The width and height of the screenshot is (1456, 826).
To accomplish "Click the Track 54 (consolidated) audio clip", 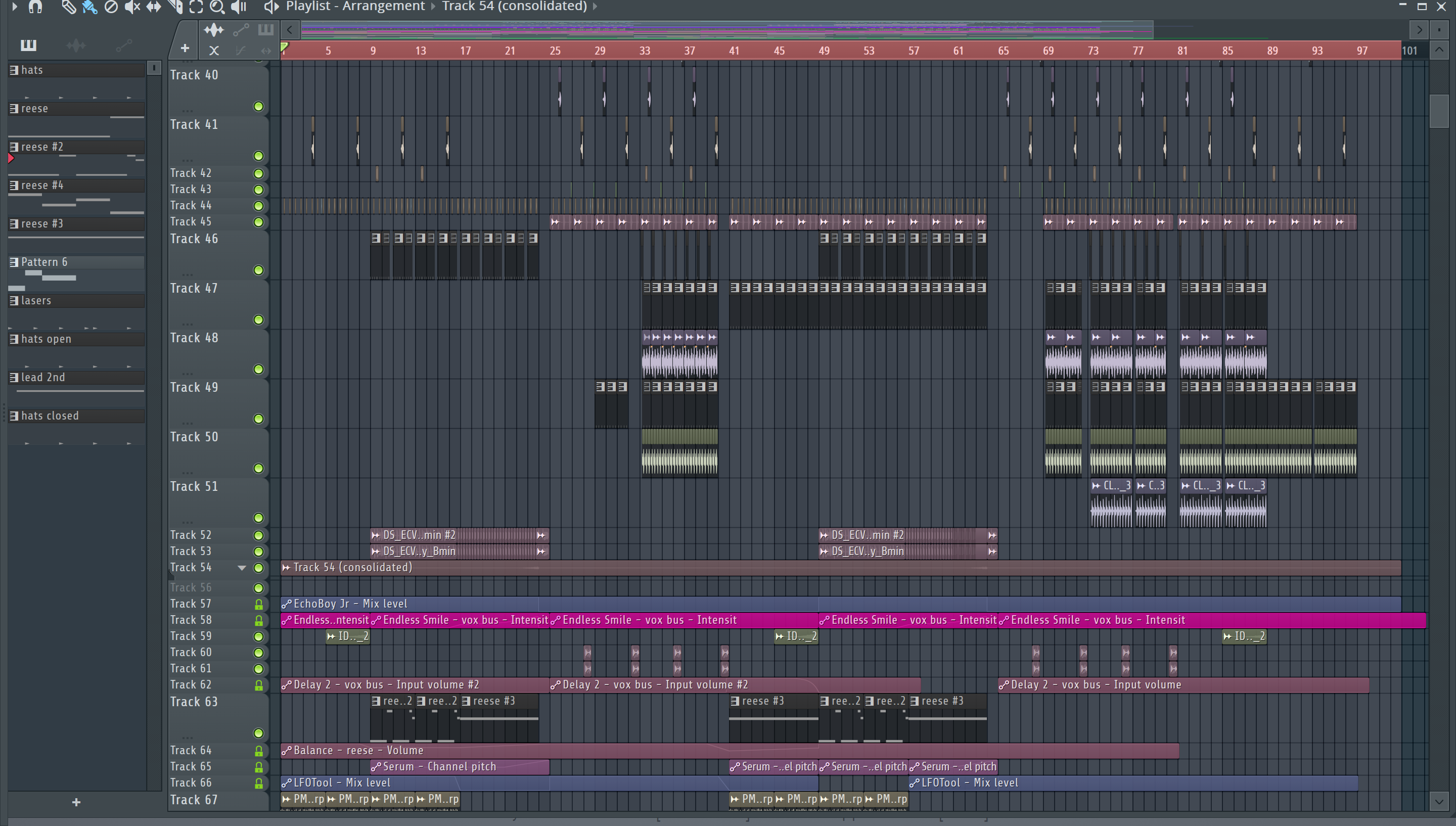I will tap(841, 567).
